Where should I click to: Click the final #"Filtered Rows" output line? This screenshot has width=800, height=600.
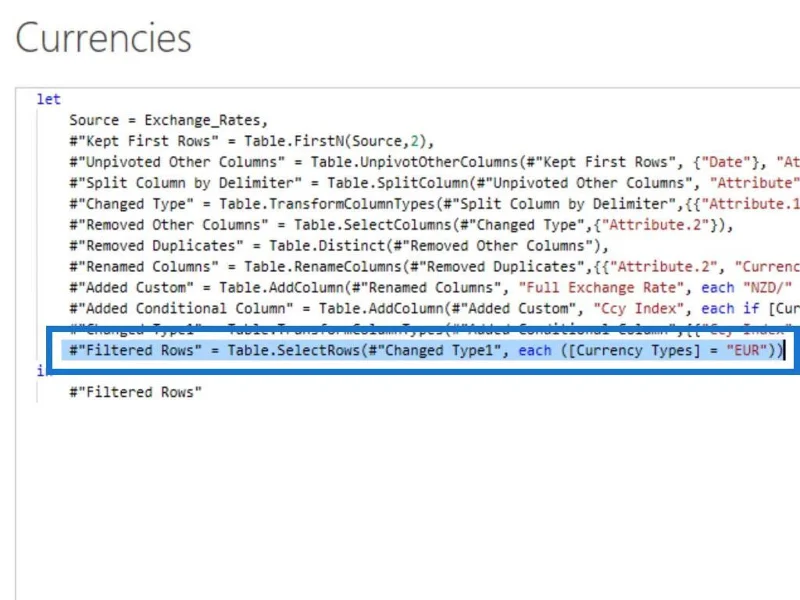136,392
